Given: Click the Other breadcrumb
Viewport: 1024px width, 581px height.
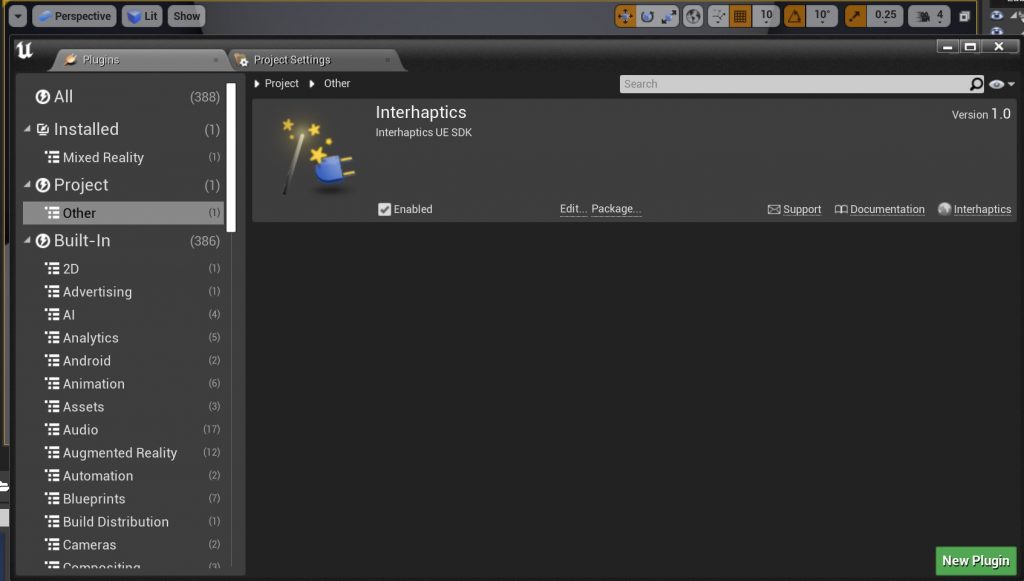Looking at the screenshot, I should click(x=337, y=84).
